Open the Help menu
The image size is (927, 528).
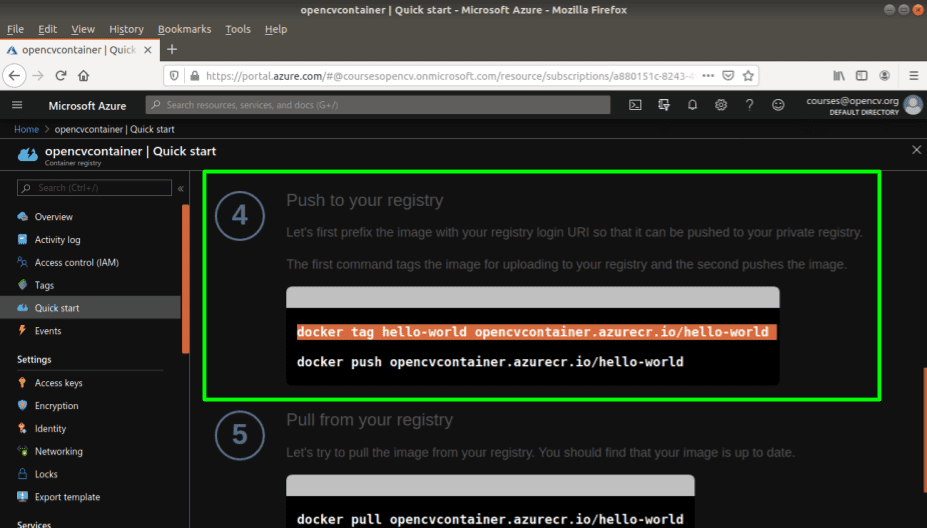(x=275, y=29)
